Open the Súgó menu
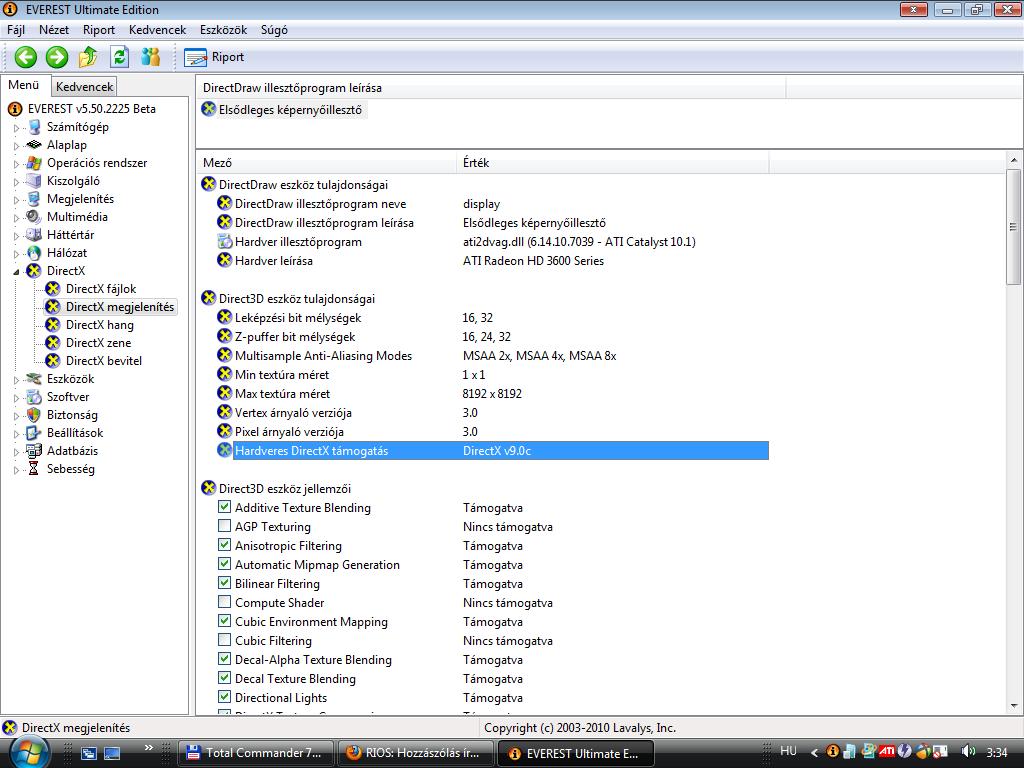1024x768 pixels. pyautogui.click(x=274, y=30)
